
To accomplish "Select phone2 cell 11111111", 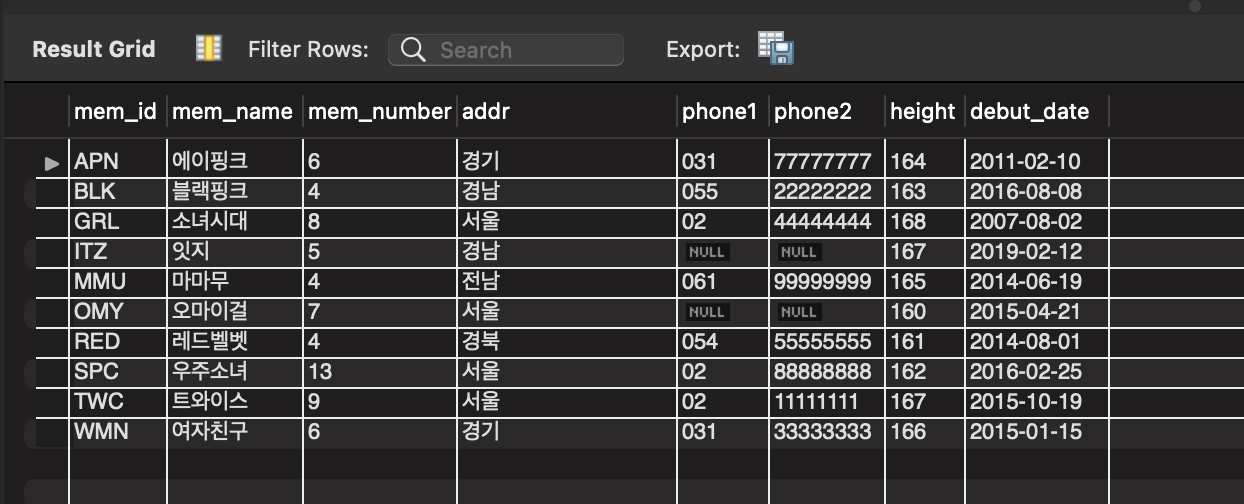I will [x=826, y=402].
